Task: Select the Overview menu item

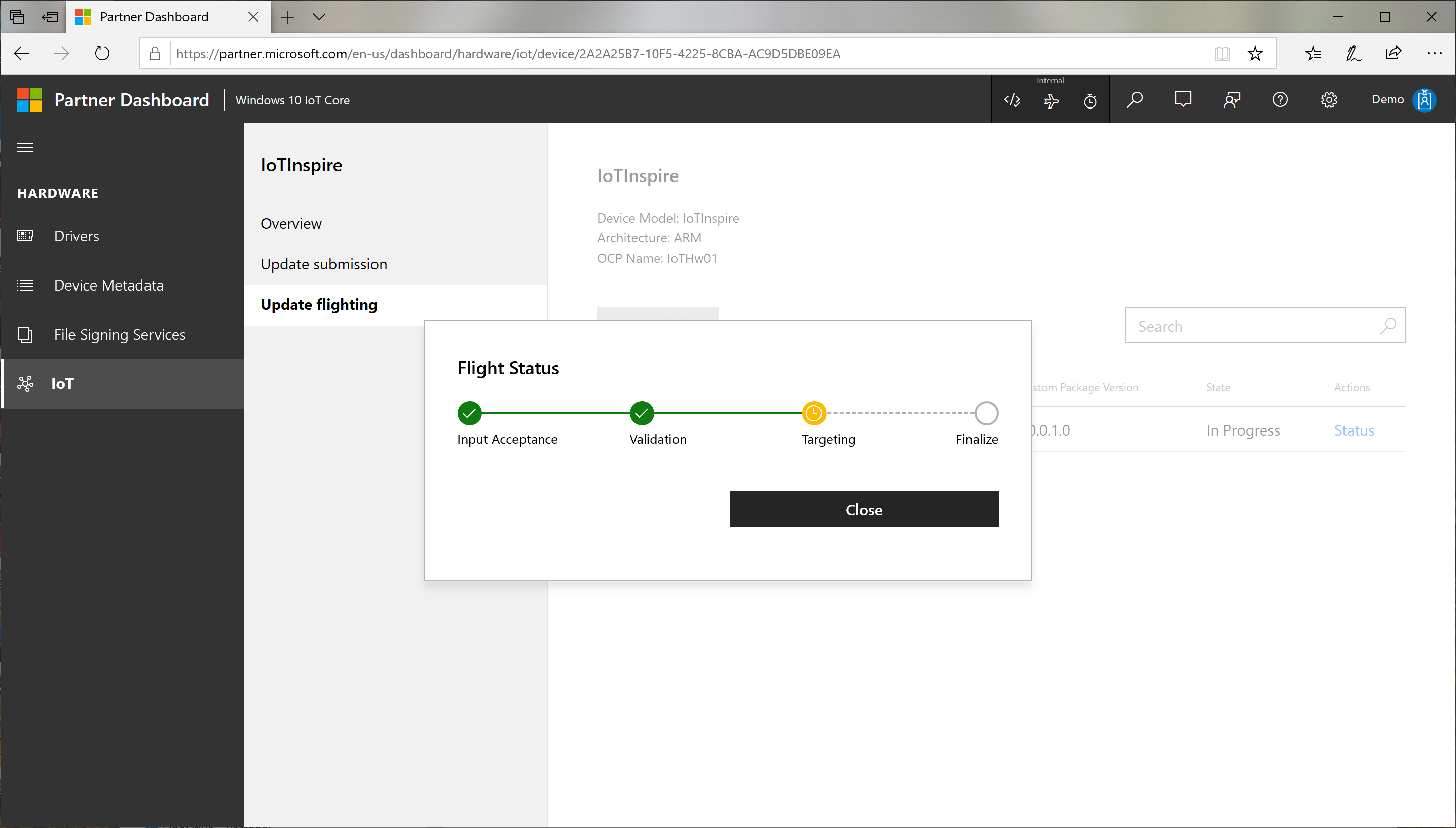Action: pyautogui.click(x=291, y=223)
